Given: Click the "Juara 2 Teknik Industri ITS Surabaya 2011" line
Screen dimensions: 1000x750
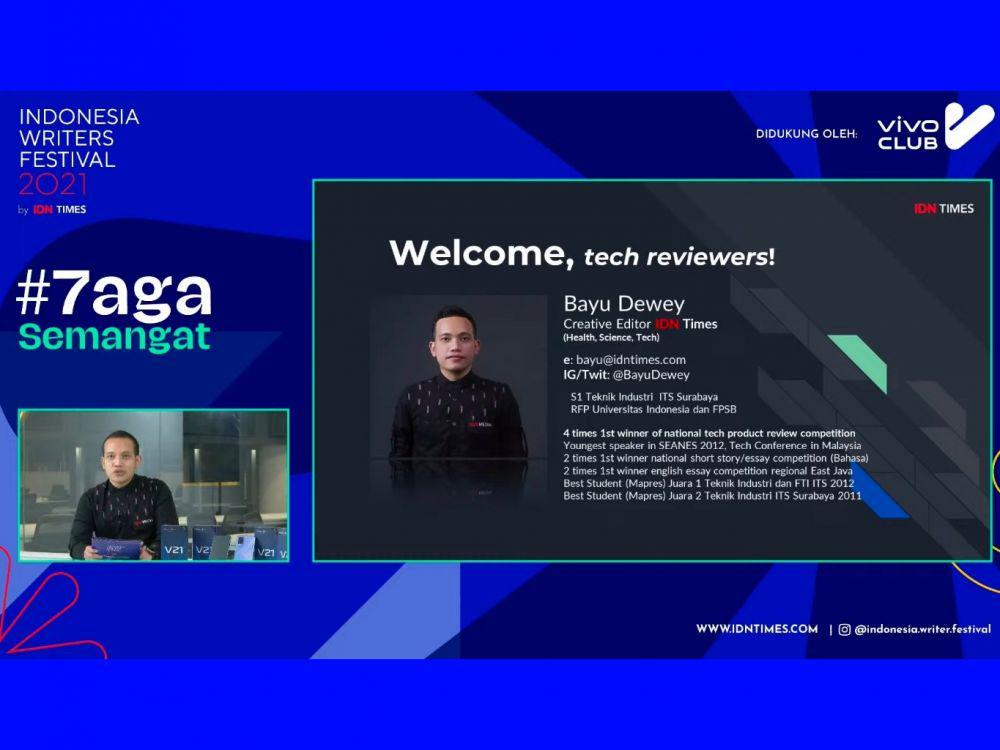Looking at the screenshot, I should coord(712,496).
